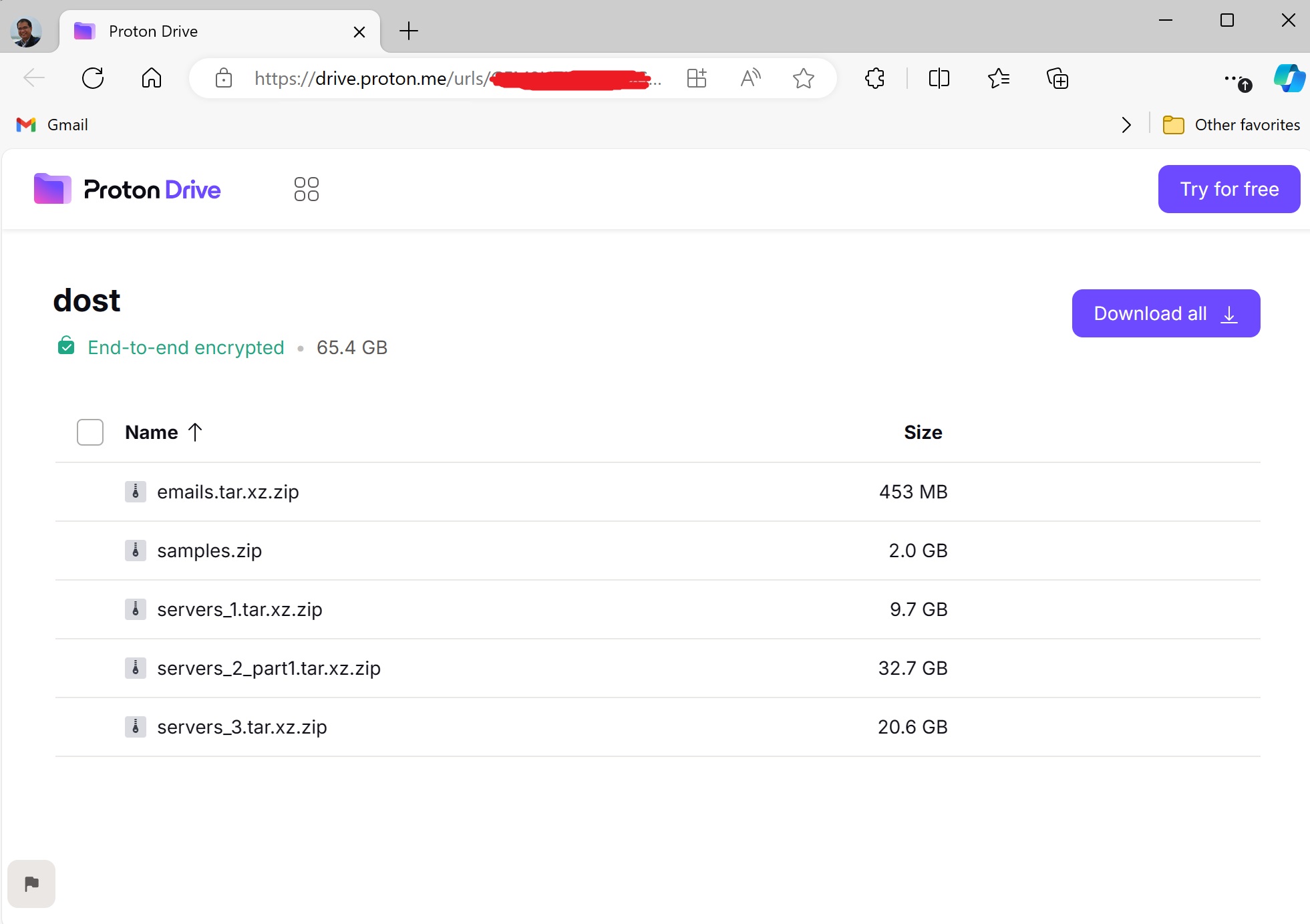Refresh the Proton Drive page
This screenshot has width=1310, height=924.
pos(93,78)
